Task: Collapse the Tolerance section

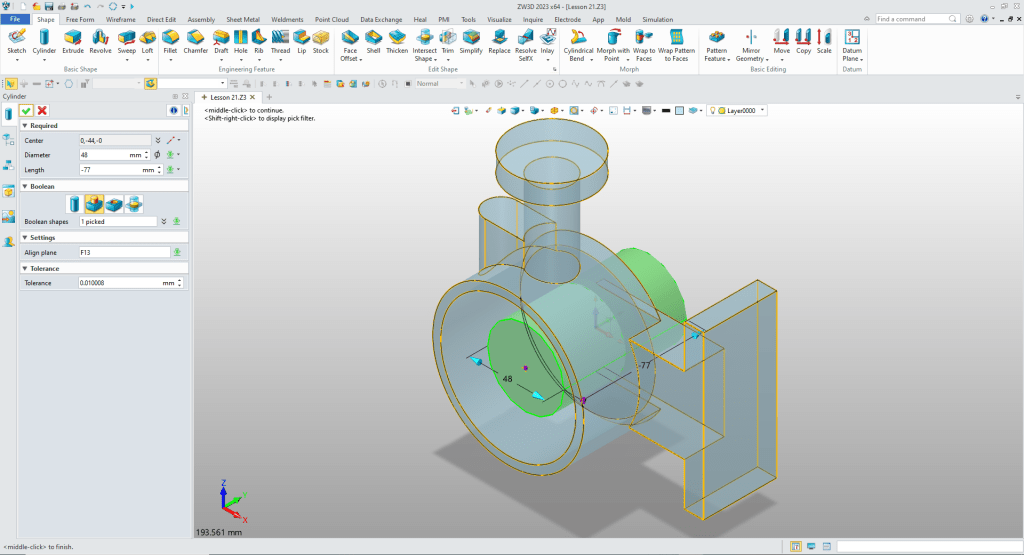Action: click(25, 268)
